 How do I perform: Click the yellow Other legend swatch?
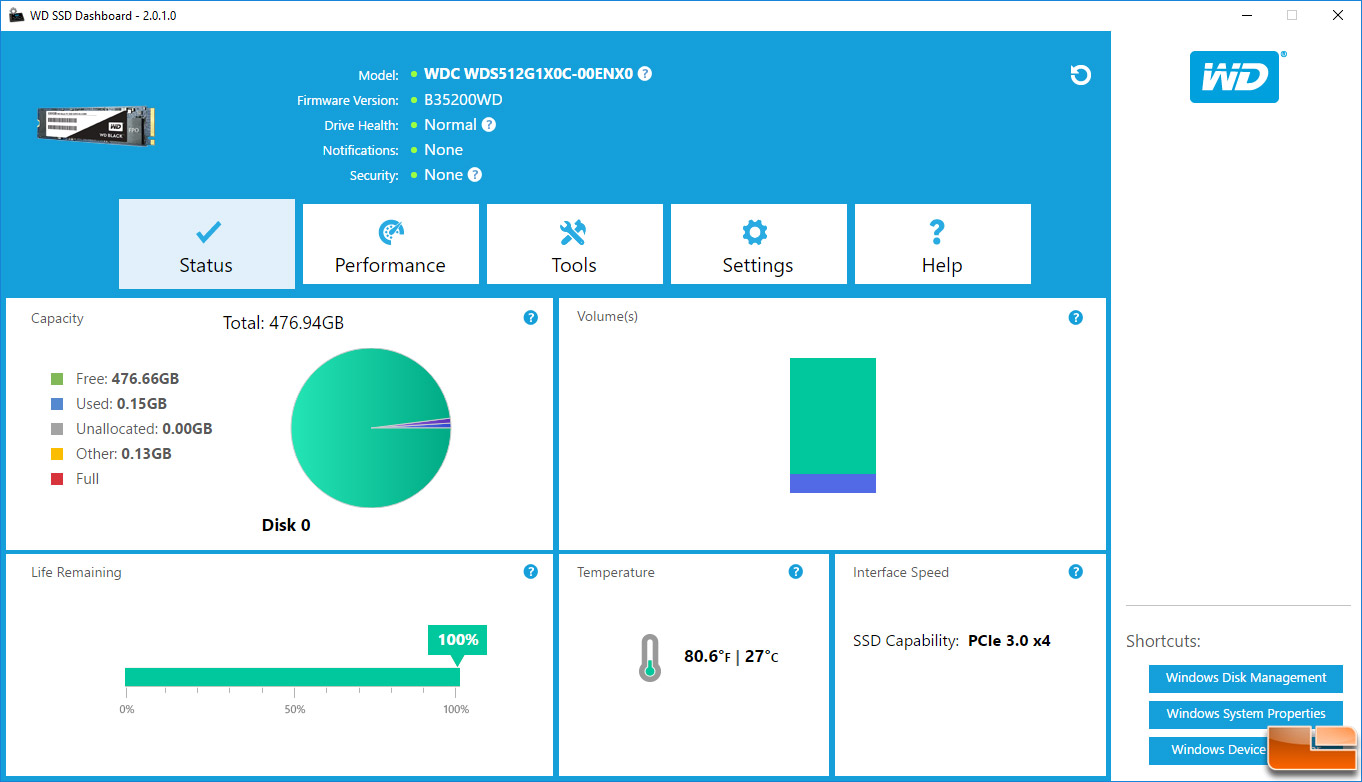coord(57,454)
